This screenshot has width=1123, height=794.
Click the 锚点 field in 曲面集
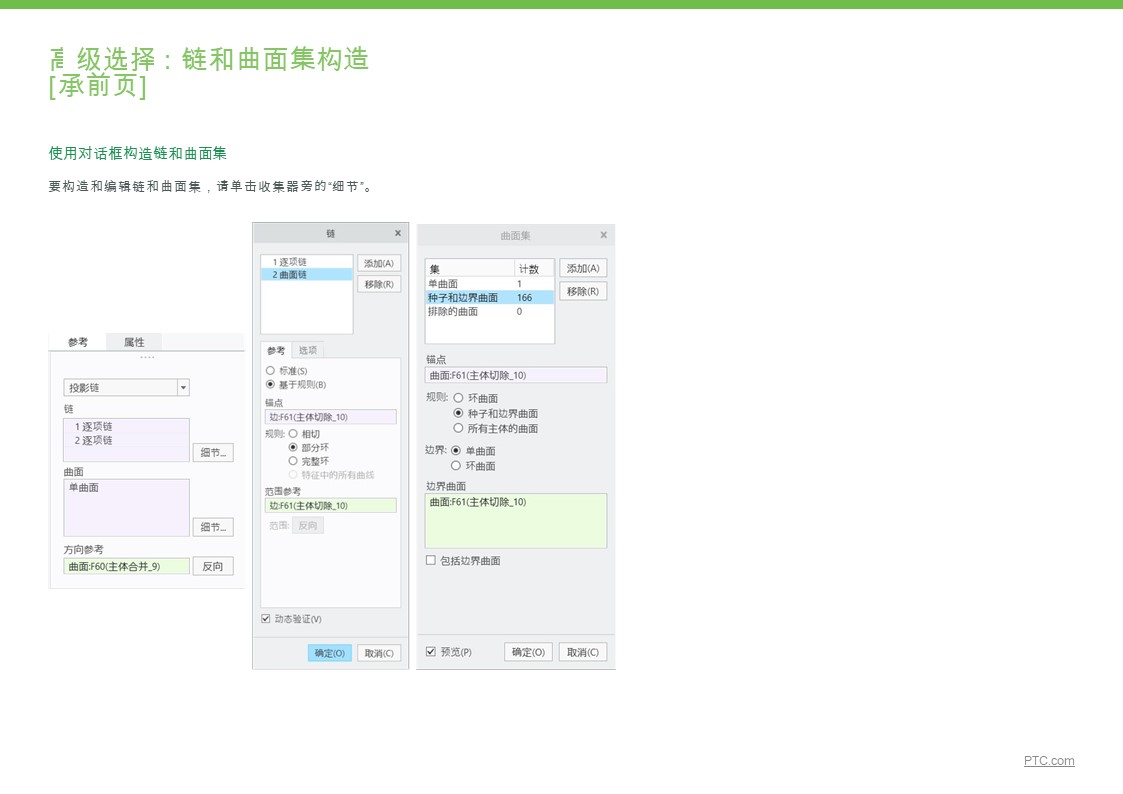[x=516, y=375]
